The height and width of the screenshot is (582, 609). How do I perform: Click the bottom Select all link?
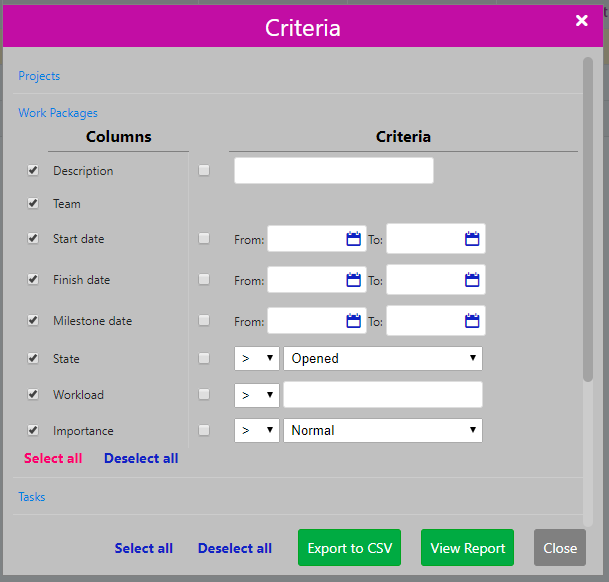tap(144, 548)
